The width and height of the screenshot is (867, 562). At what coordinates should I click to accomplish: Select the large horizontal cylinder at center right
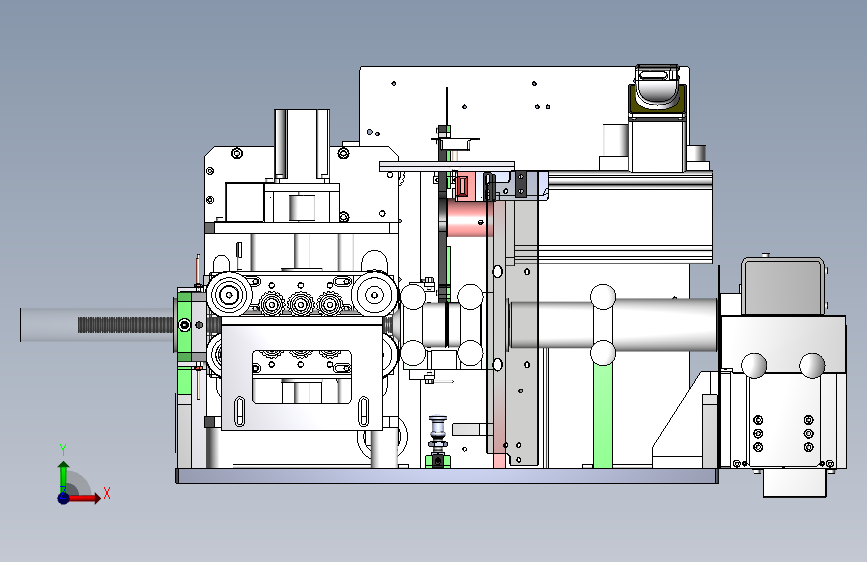click(x=614, y=324)
